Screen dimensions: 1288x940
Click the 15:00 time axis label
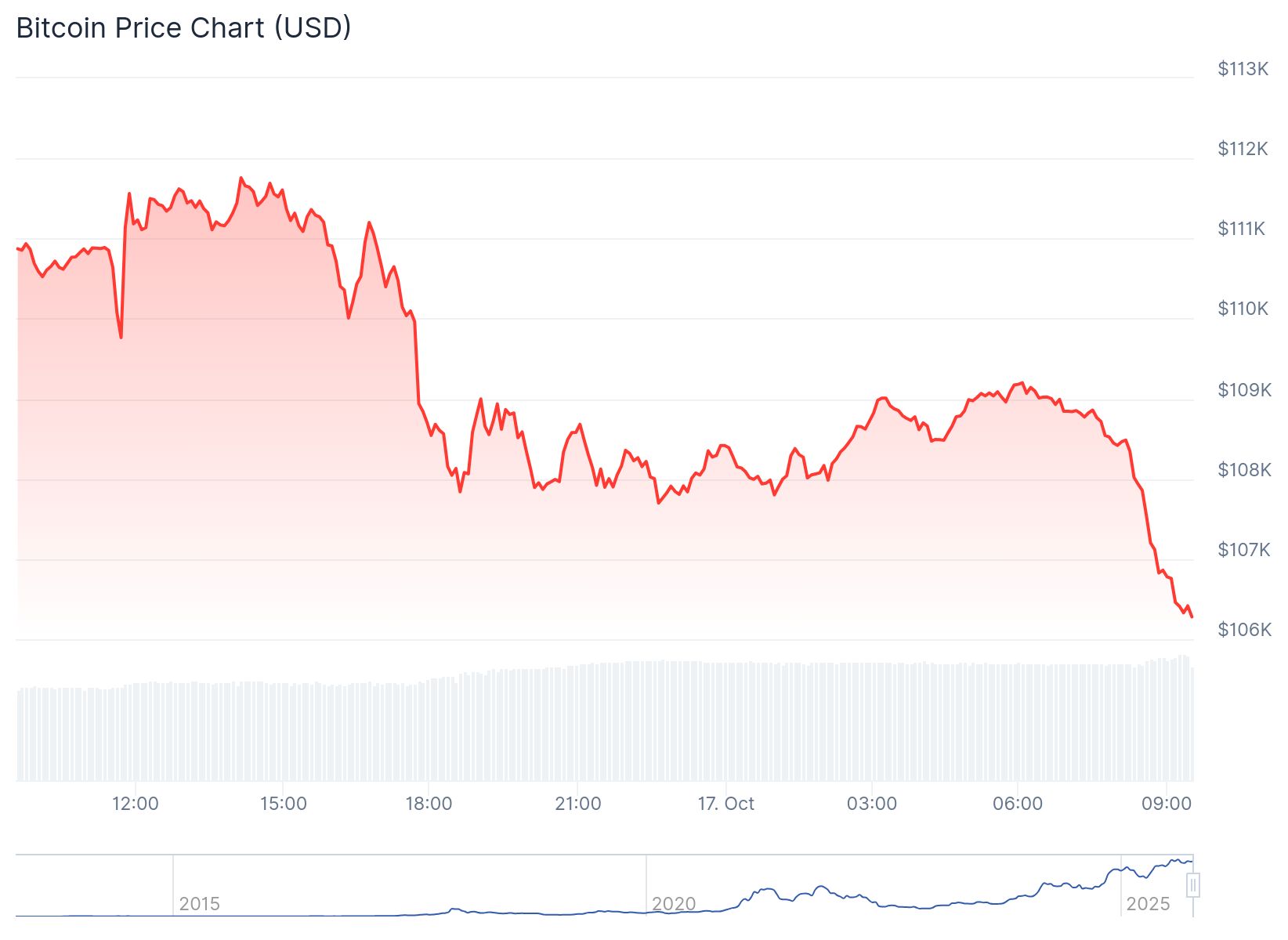pos(283,804)
